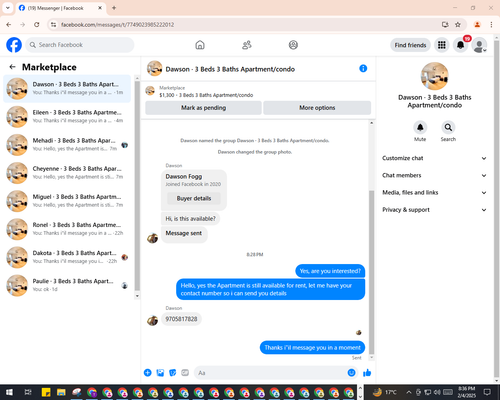This screenshot has width=500, height=400.
Task: Bookmark this page with the star icon
Action: (x=458, y=25)
